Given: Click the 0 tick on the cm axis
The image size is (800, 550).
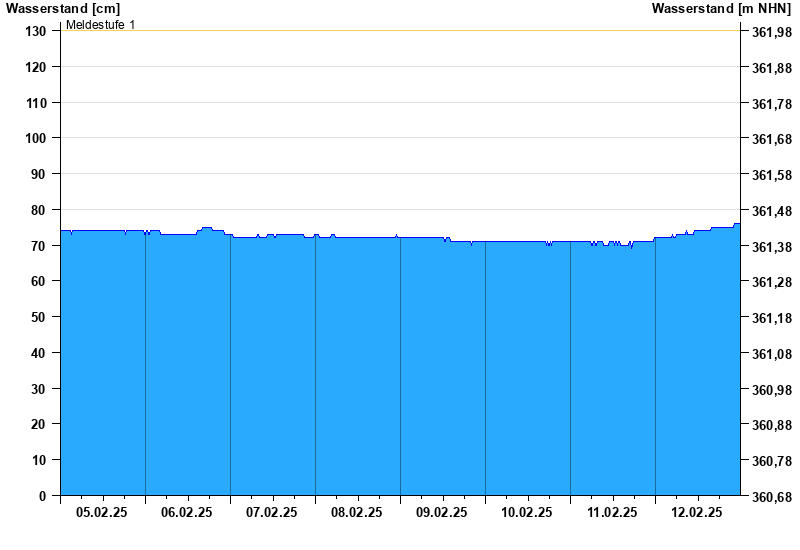Looking at the screenshot, I should click(43, 496).
